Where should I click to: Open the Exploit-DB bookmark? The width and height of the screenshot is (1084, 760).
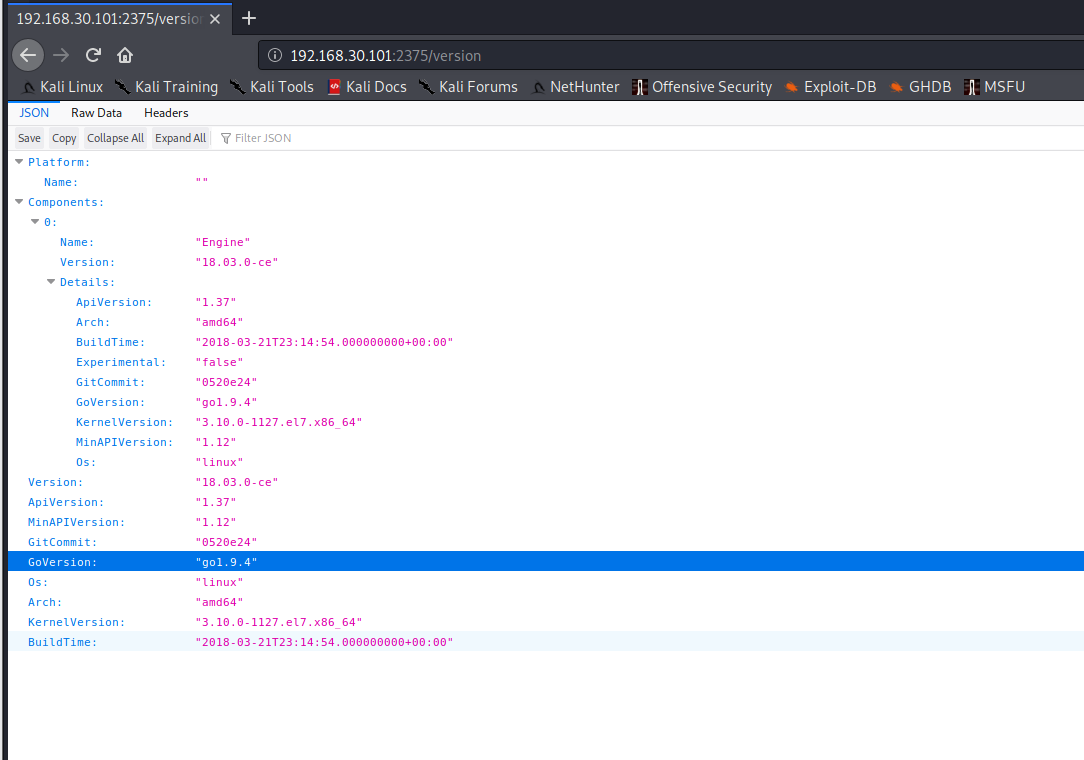831,87
